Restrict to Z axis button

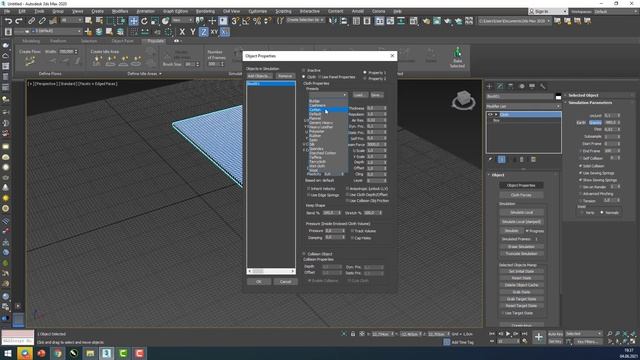pos(203,31)
